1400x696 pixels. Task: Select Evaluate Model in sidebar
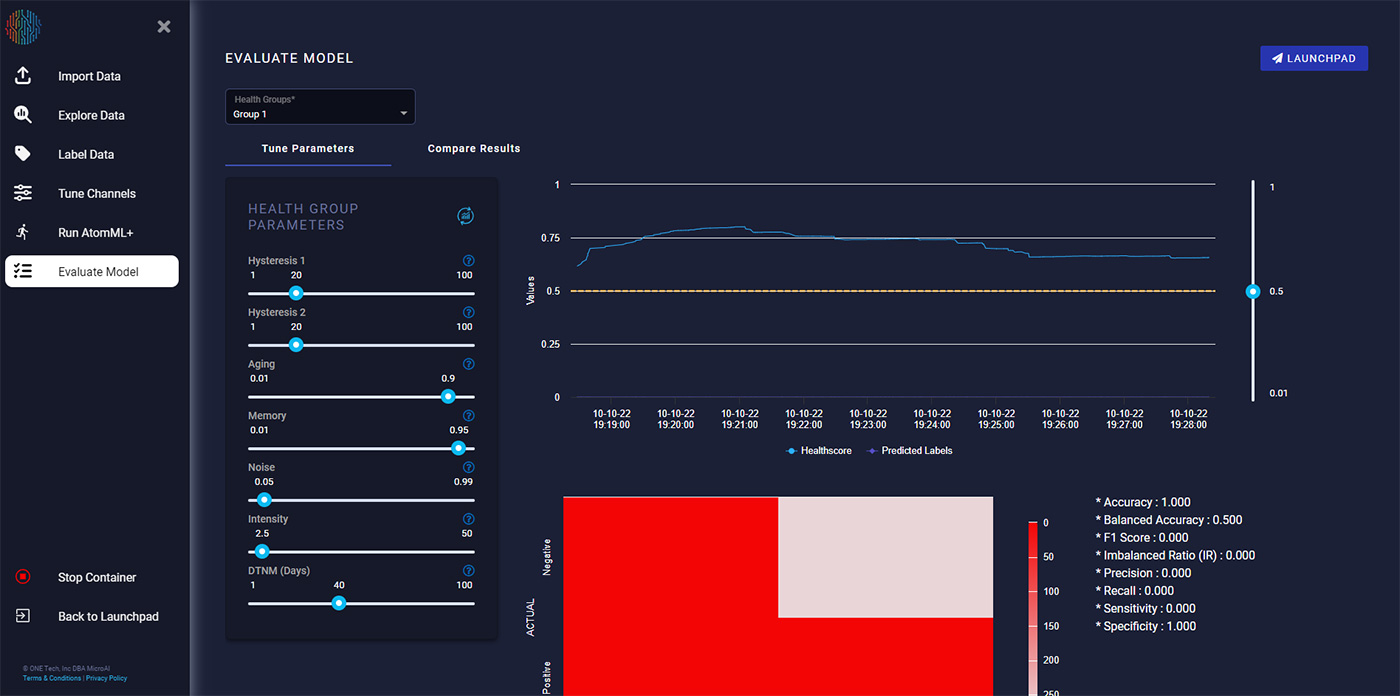point(92,271)
